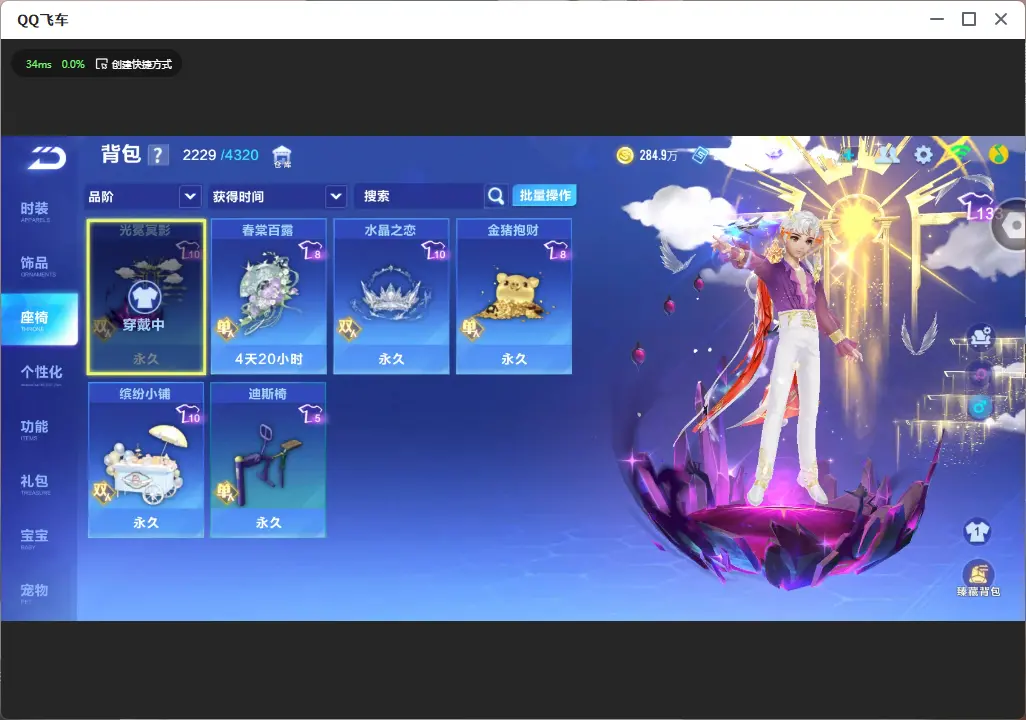1026x720 pixels.
Task: Click the shirt level badge on 春棠百露
Action: (310, 251)
